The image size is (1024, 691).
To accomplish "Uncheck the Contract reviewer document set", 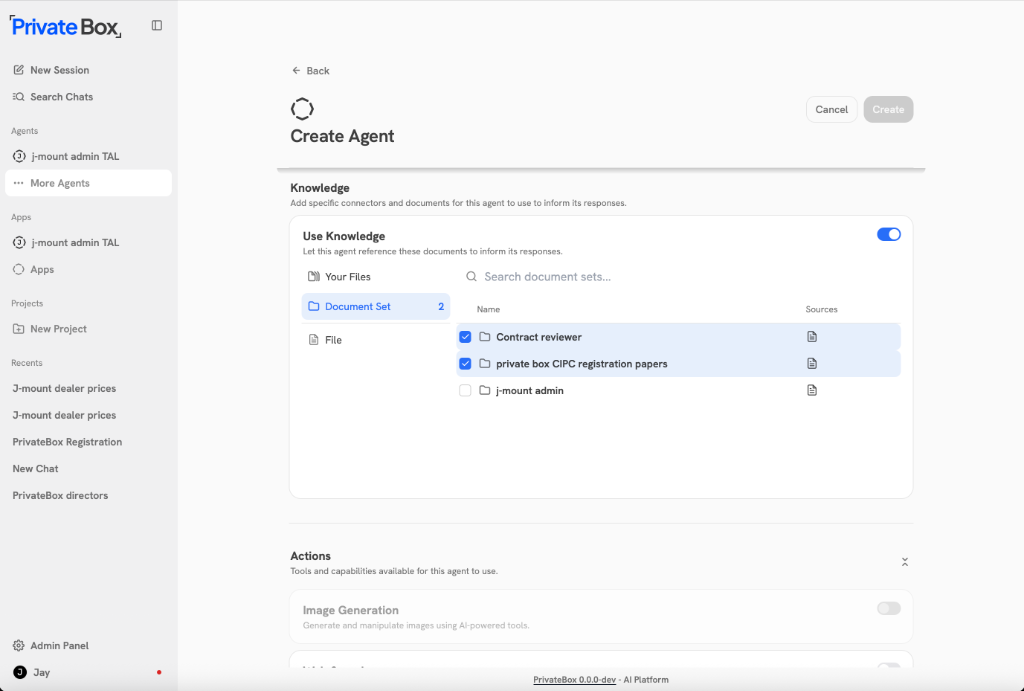I will pos(465,336).
